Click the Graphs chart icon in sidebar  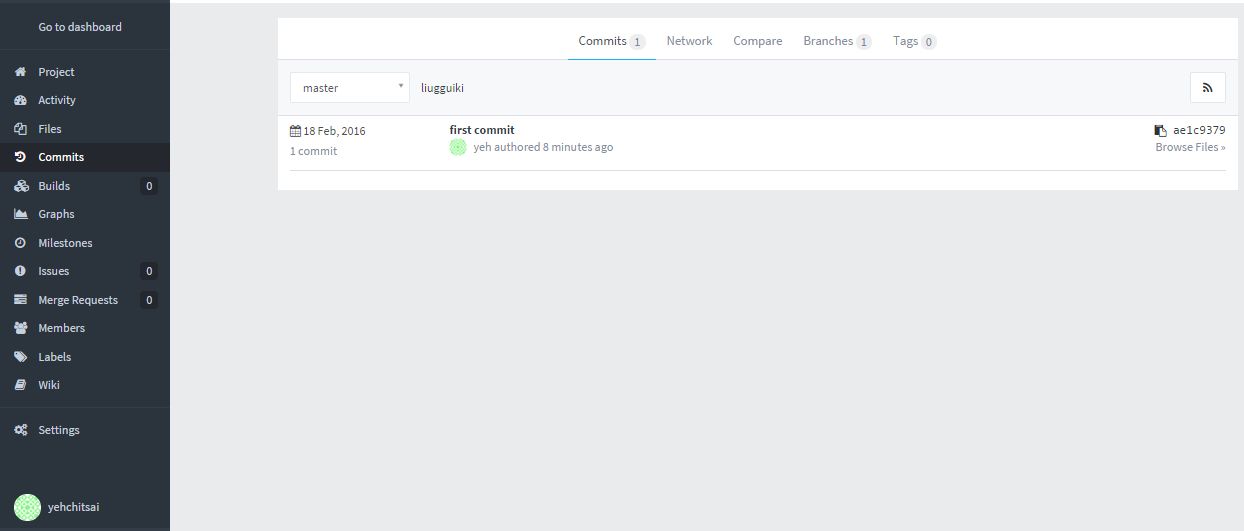click(x=20, y=214)
